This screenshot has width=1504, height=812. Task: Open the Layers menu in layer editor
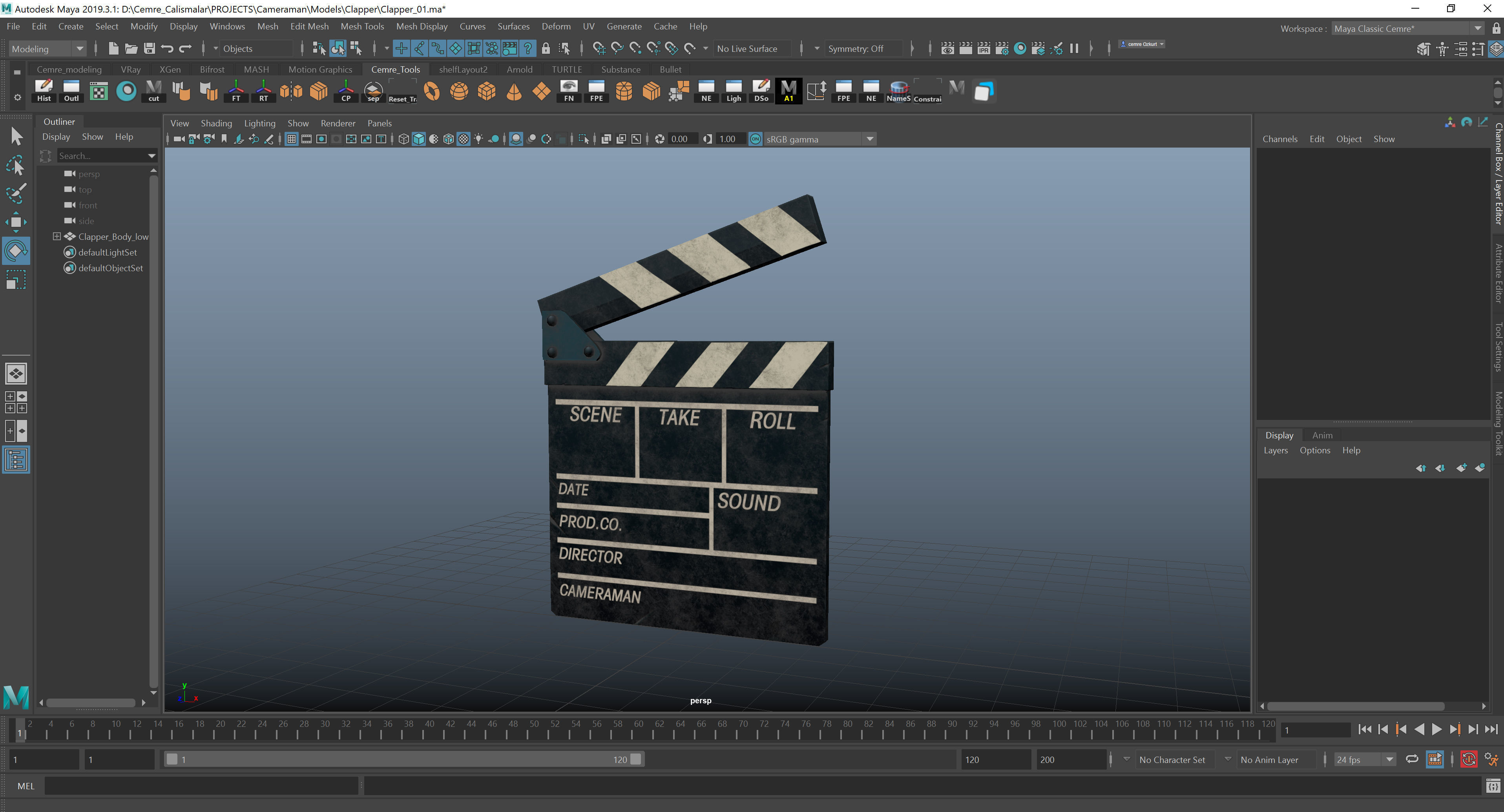pyautogui.click(x=1275, y=450)
